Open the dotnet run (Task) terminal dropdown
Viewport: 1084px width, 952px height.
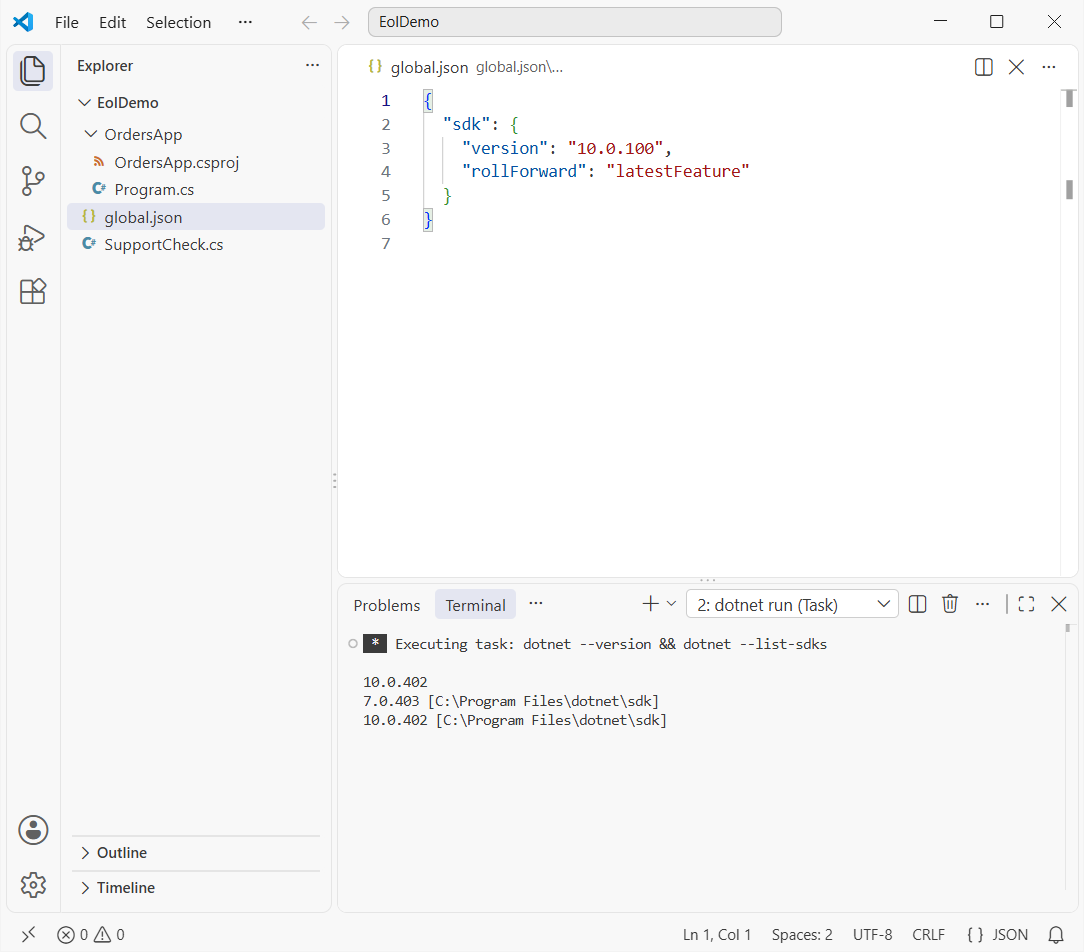(x=792, y=604)
